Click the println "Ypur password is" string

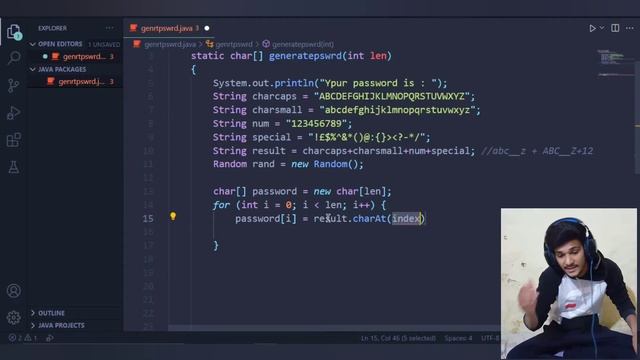(x=378, y=83)
